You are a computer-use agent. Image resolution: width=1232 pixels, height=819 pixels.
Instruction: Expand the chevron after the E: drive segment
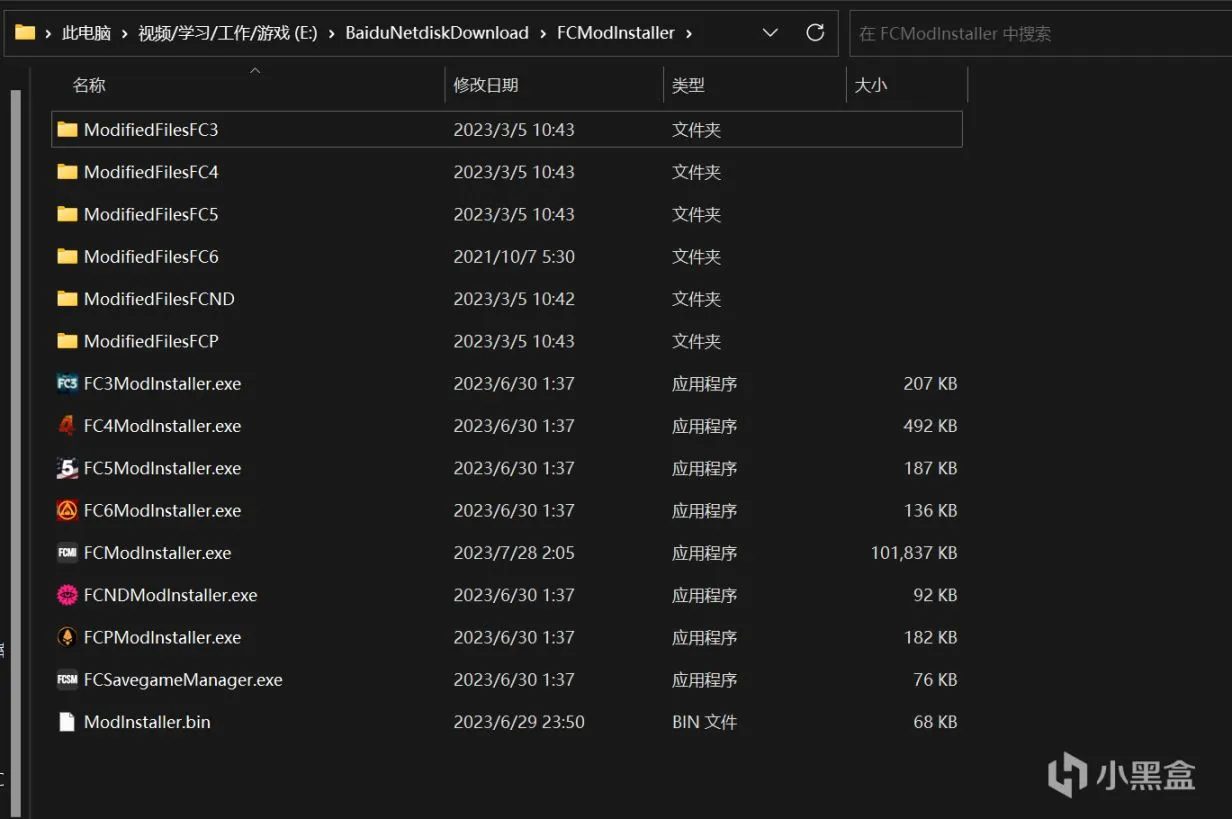332,33
